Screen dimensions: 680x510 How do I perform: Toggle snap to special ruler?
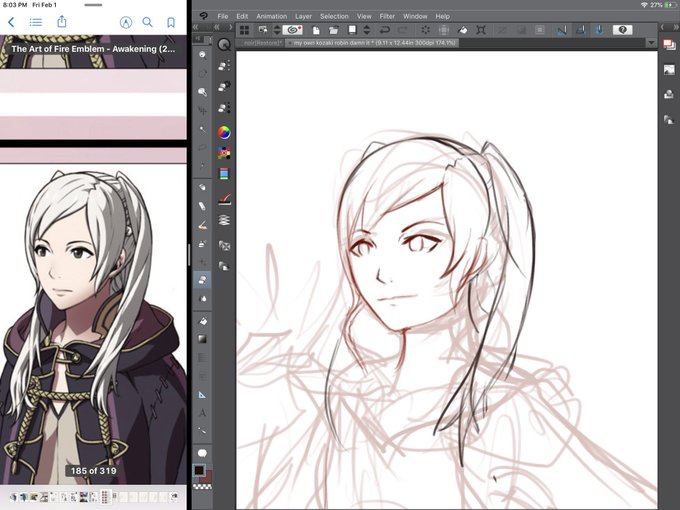click(x=580, y=30)
